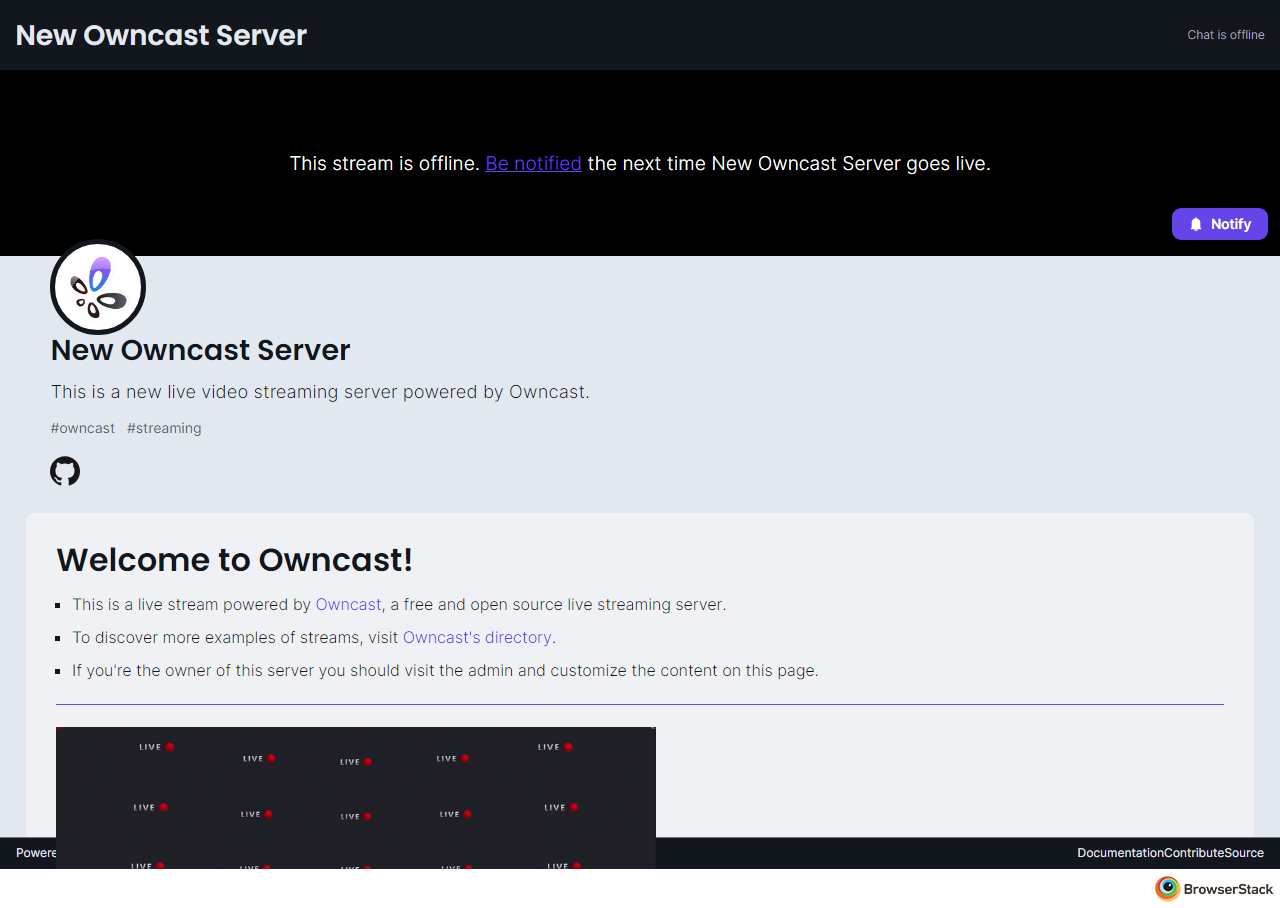Select the #streaming tag
Screen dimensions: 1280x908
coord(164,428)
